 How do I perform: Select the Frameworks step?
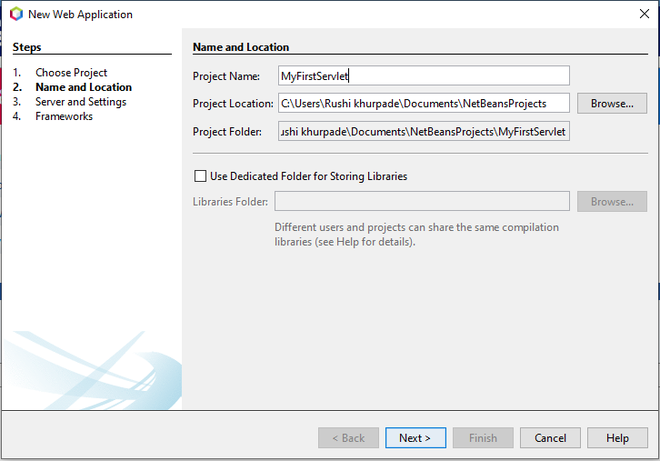pyautogui.click(x=64, y=116)
